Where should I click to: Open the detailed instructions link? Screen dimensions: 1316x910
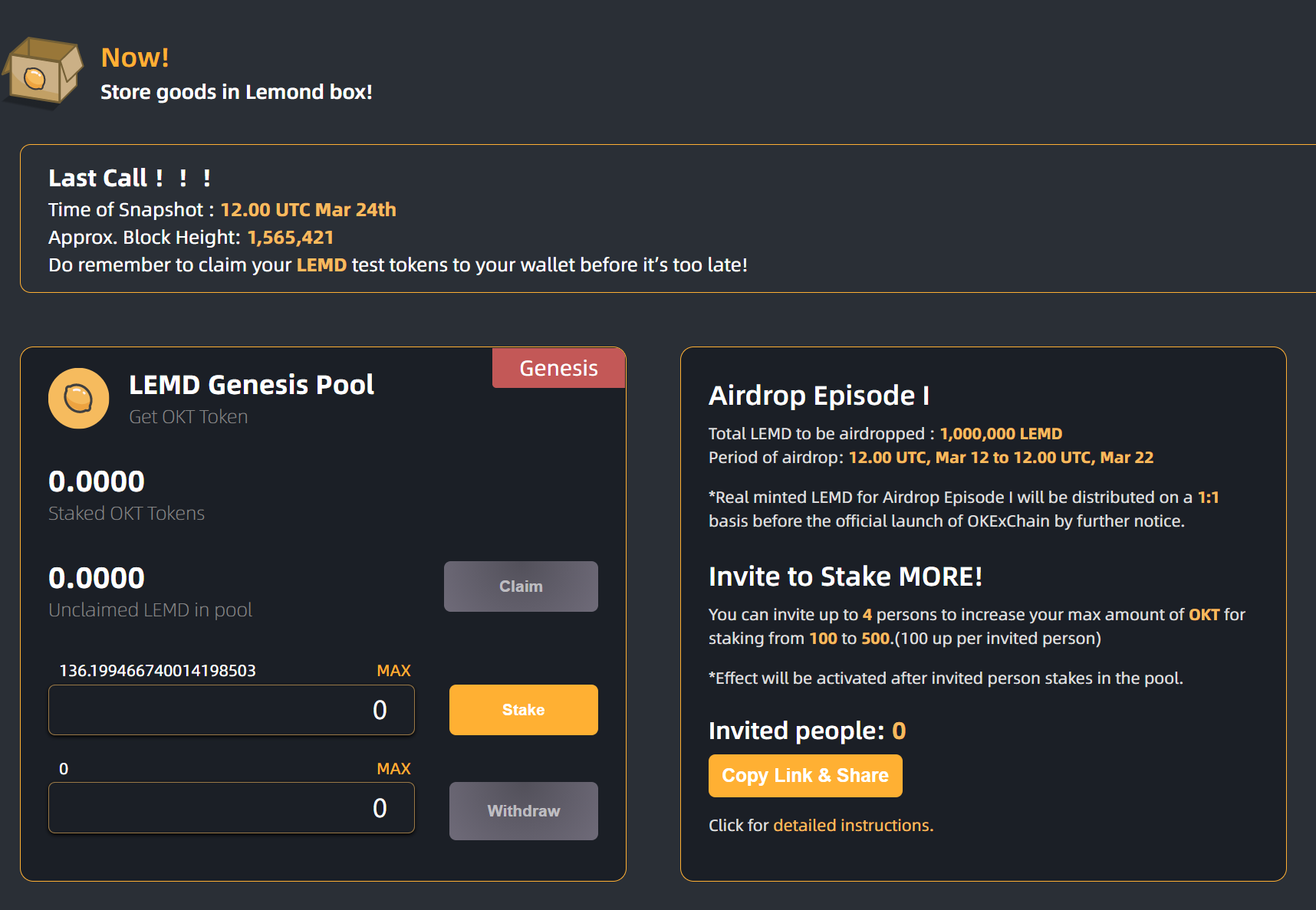[853, 826]
